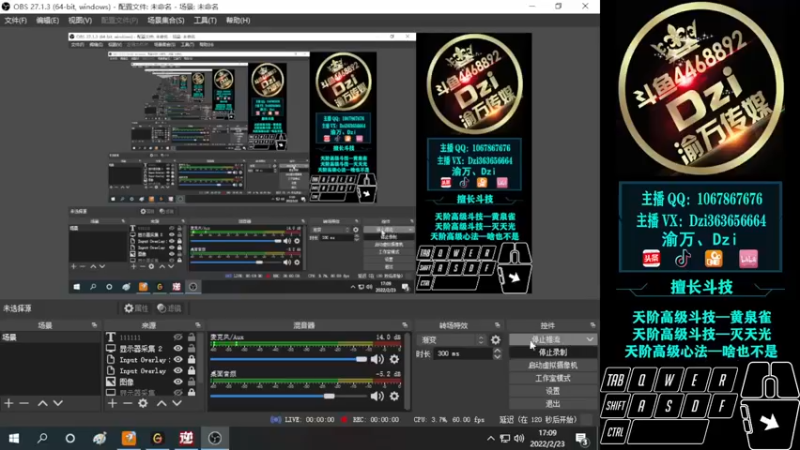Screen dimensions: 800x450
Task: Hide the 显示器采集 2 source
Action: (x=178, y=348)
